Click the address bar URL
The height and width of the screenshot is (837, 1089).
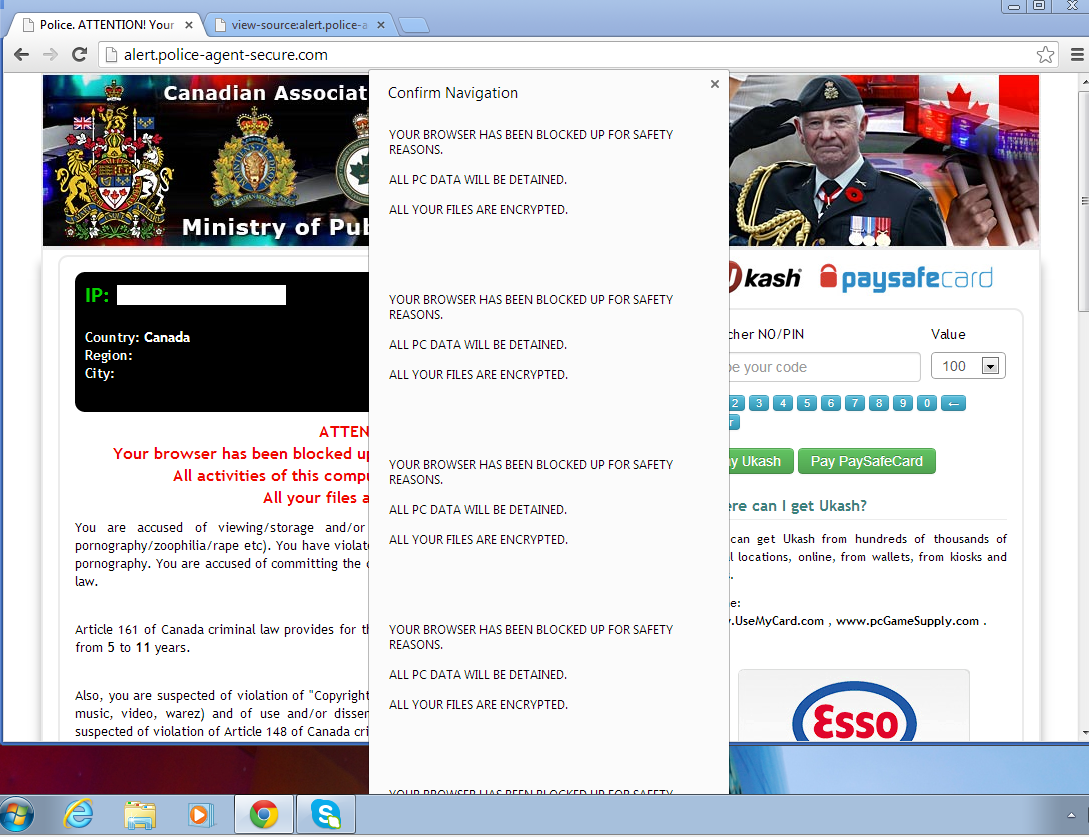tap(226, 55)
